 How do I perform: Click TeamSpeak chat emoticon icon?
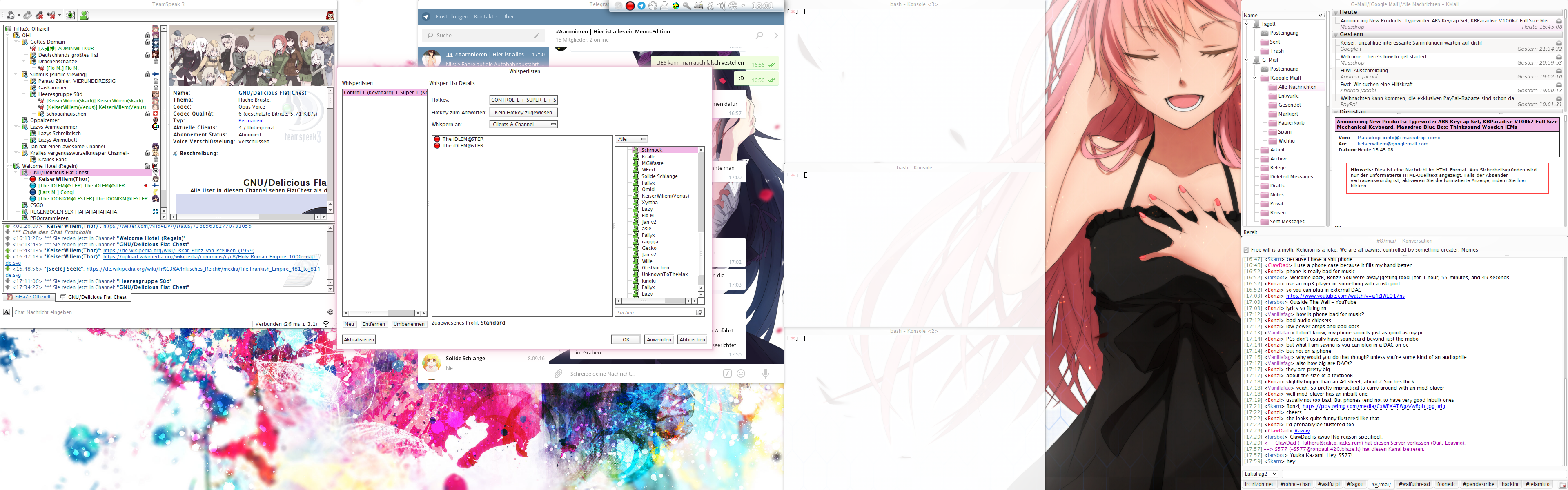click(x=330, y=312)
